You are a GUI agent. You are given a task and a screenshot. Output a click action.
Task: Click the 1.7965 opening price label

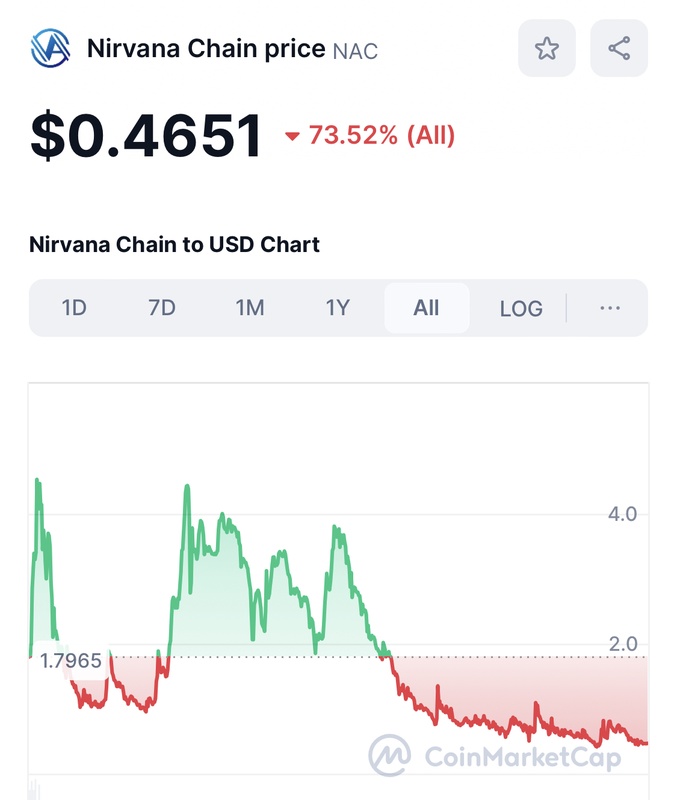click(71, 661)
